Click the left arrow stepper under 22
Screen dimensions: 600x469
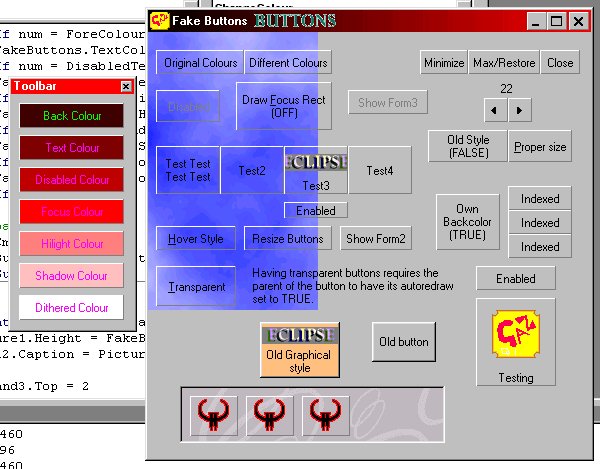coord(494,109)
